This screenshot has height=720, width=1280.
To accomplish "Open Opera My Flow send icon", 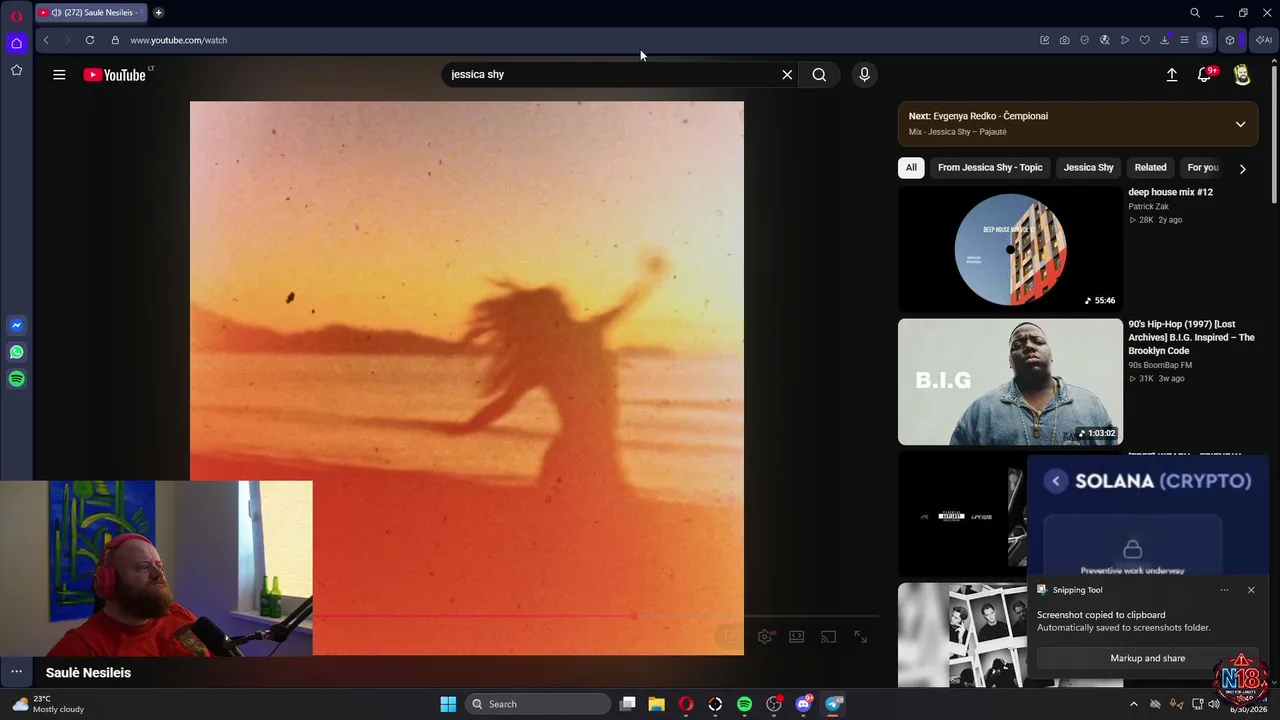I will 1125,40.
